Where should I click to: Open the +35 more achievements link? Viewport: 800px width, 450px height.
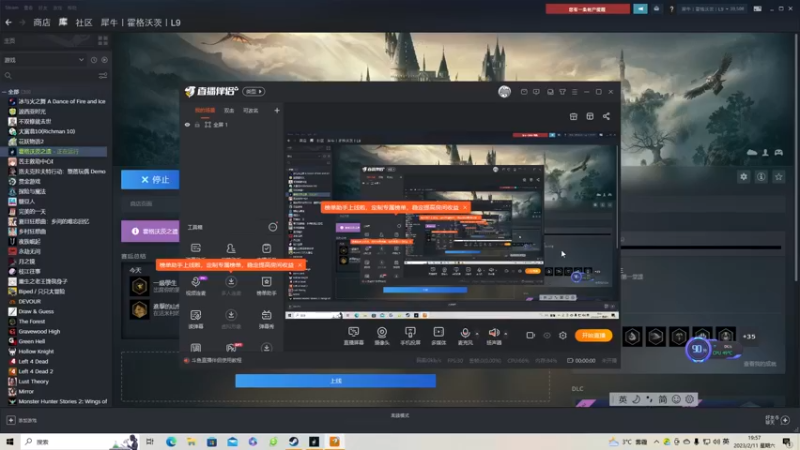pyautogui.click(x=749, y=337)
